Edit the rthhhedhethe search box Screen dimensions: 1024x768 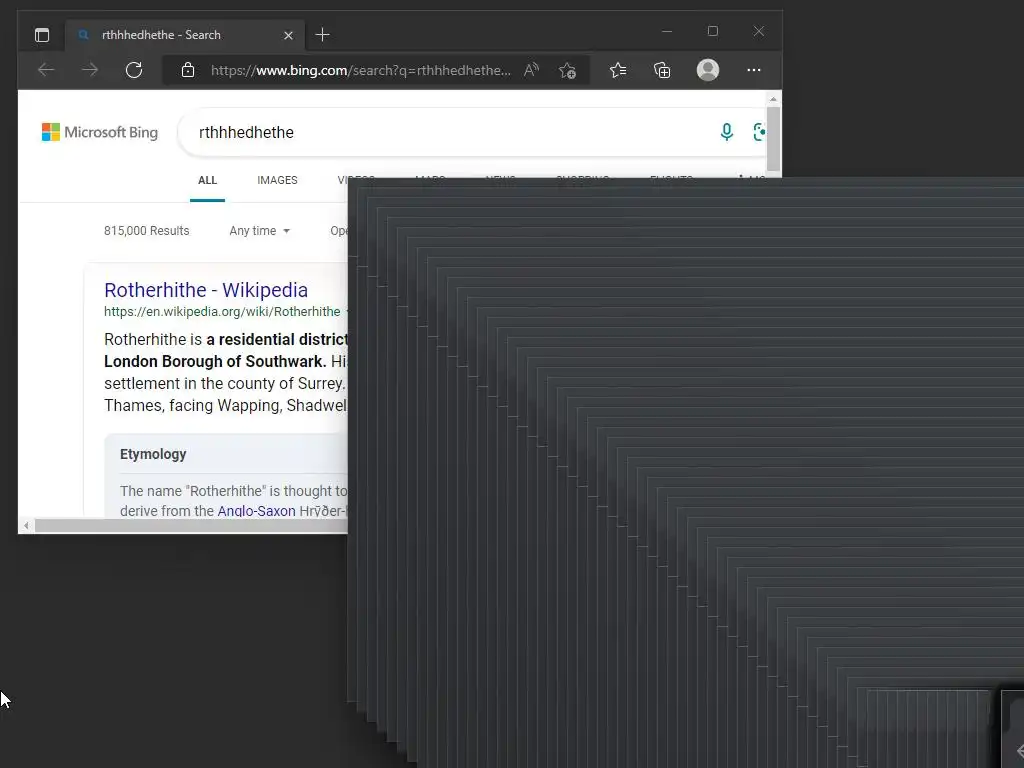(x=451, y=133)
